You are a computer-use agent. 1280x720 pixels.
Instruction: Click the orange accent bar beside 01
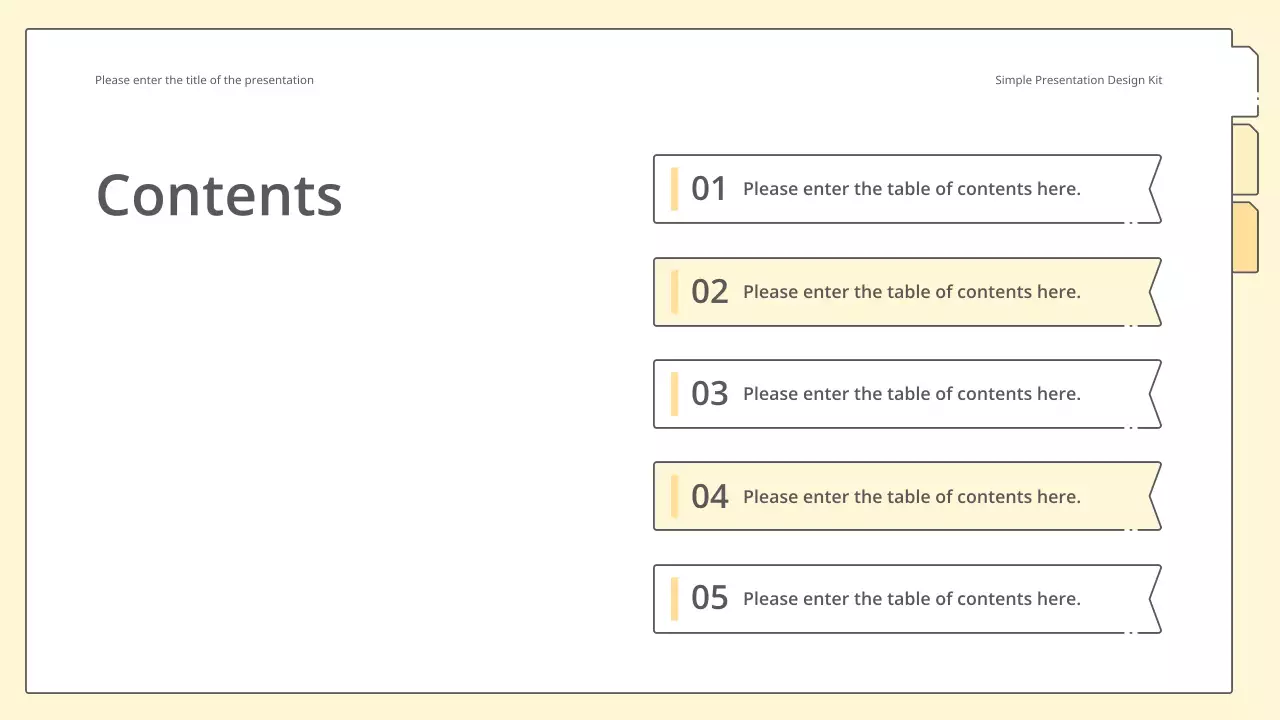(675, 189)
